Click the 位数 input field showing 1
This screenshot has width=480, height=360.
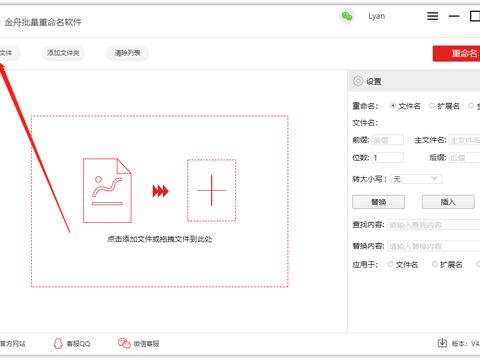click(387, 158)
